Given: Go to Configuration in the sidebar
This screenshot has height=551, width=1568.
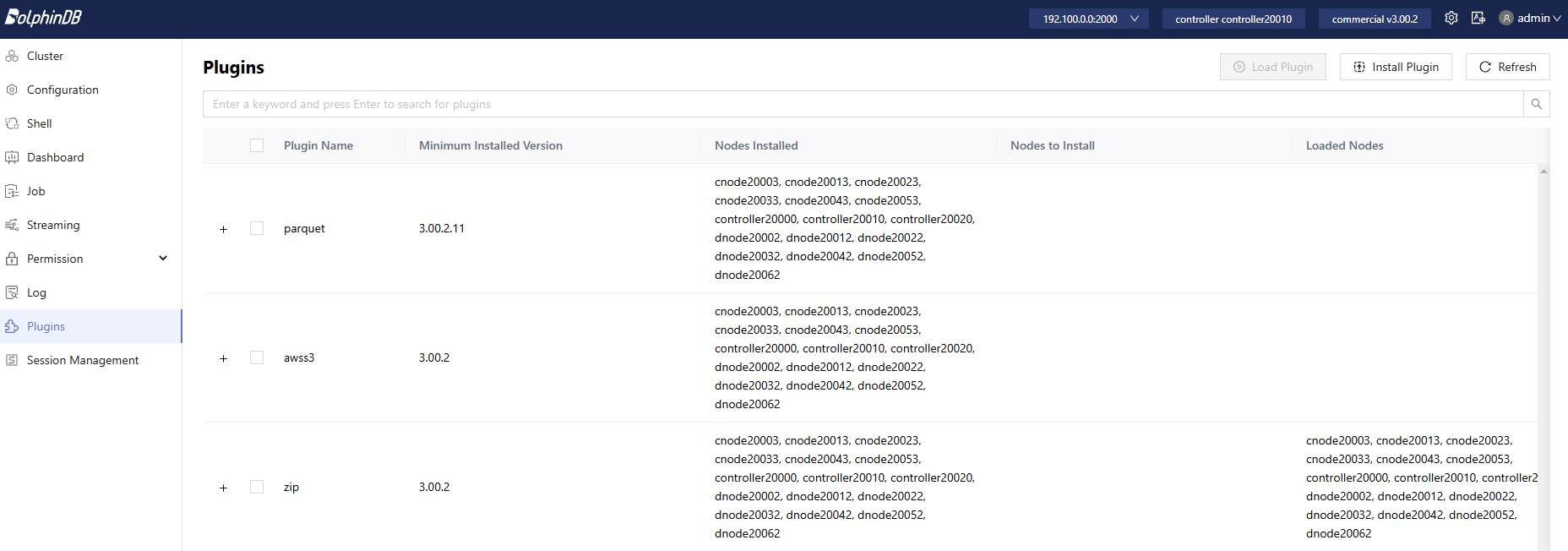Looking at the screenshot, I should tap(63, 90).
